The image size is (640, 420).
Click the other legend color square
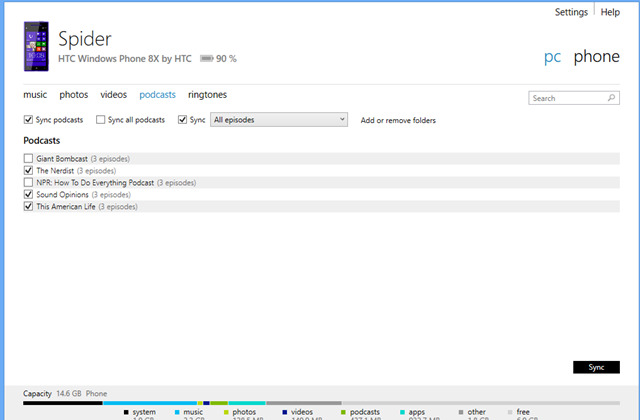pyautogui.click(x=461, y=412)
